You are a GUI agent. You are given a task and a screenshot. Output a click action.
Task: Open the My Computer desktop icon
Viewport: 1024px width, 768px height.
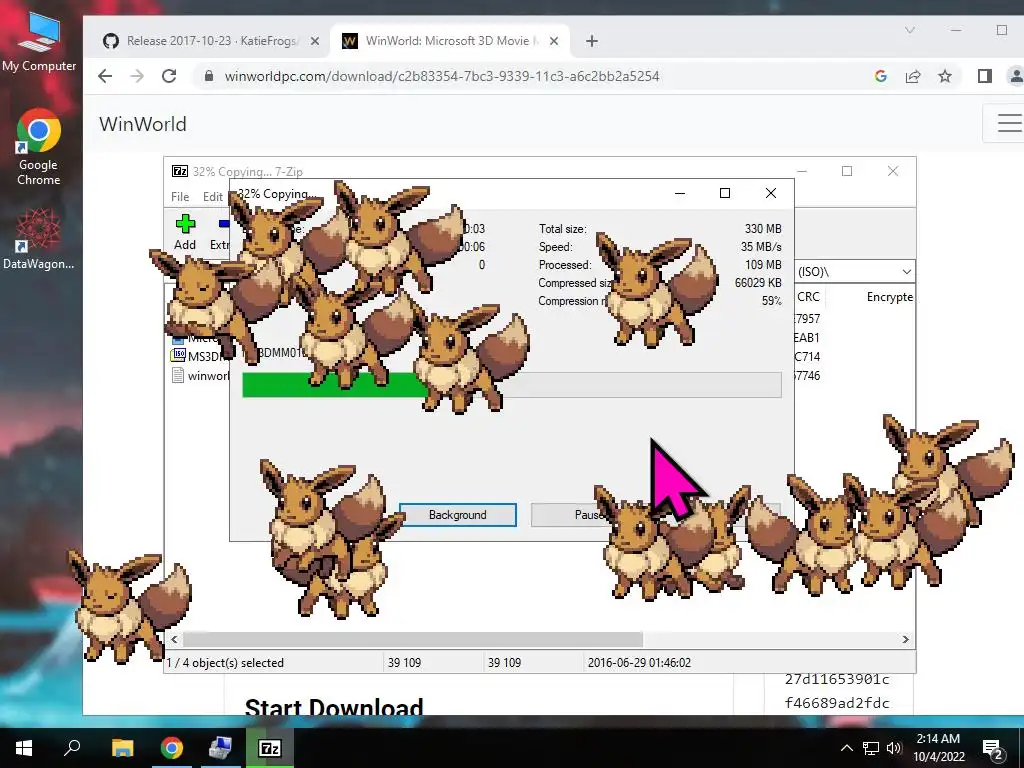39,42
